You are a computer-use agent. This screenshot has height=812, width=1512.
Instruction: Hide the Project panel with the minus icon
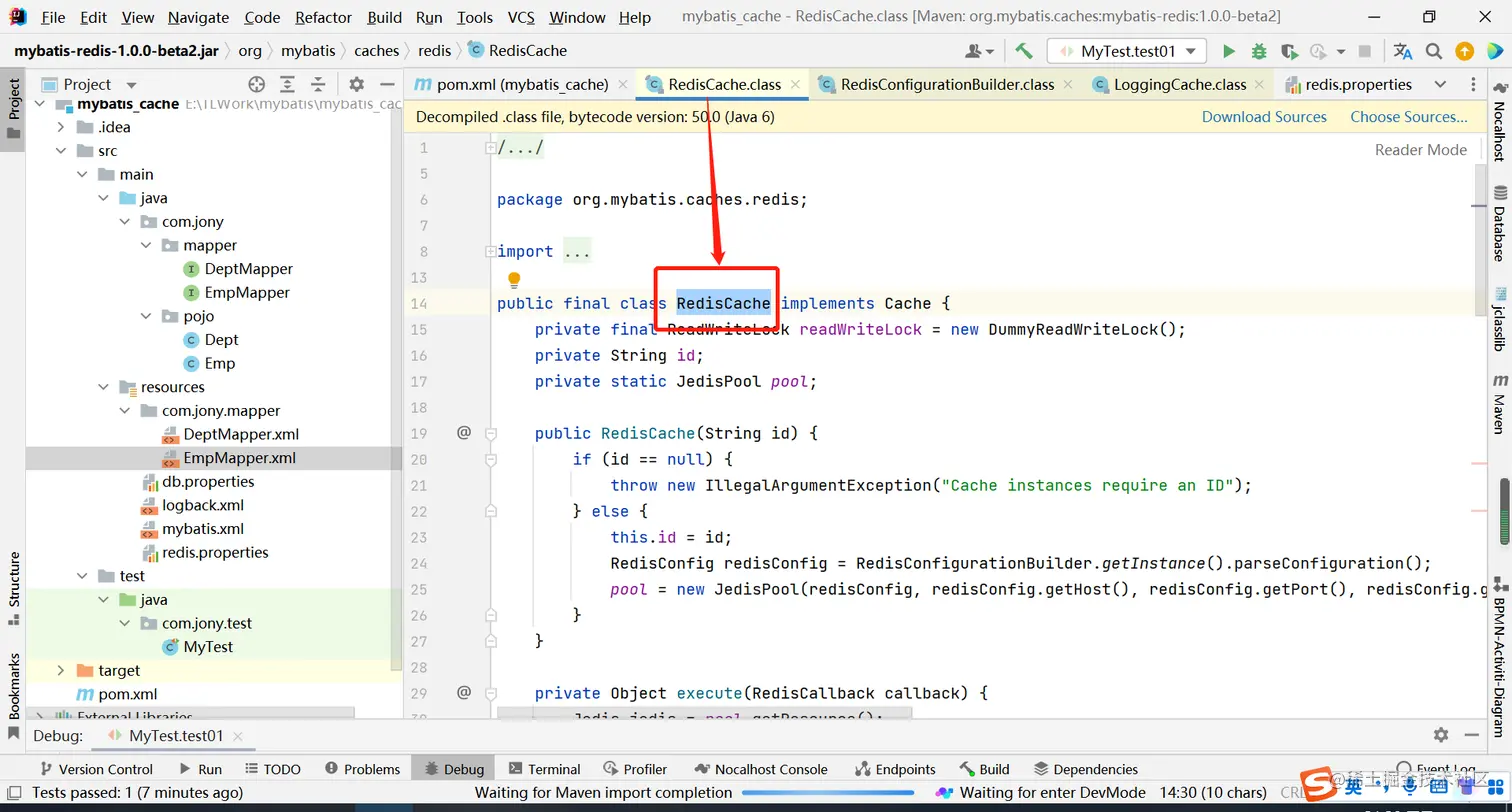tap(386, 85)
